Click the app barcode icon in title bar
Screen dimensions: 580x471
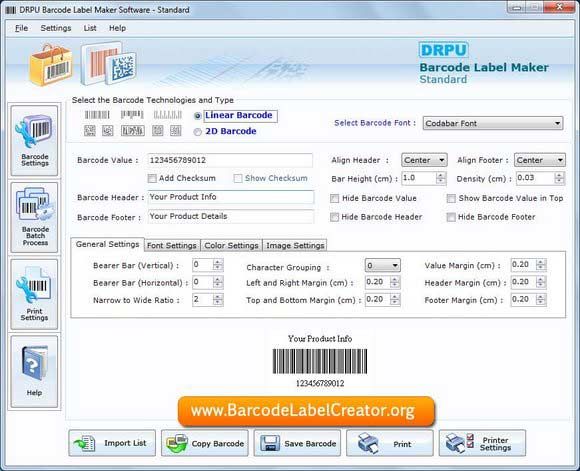11,10
